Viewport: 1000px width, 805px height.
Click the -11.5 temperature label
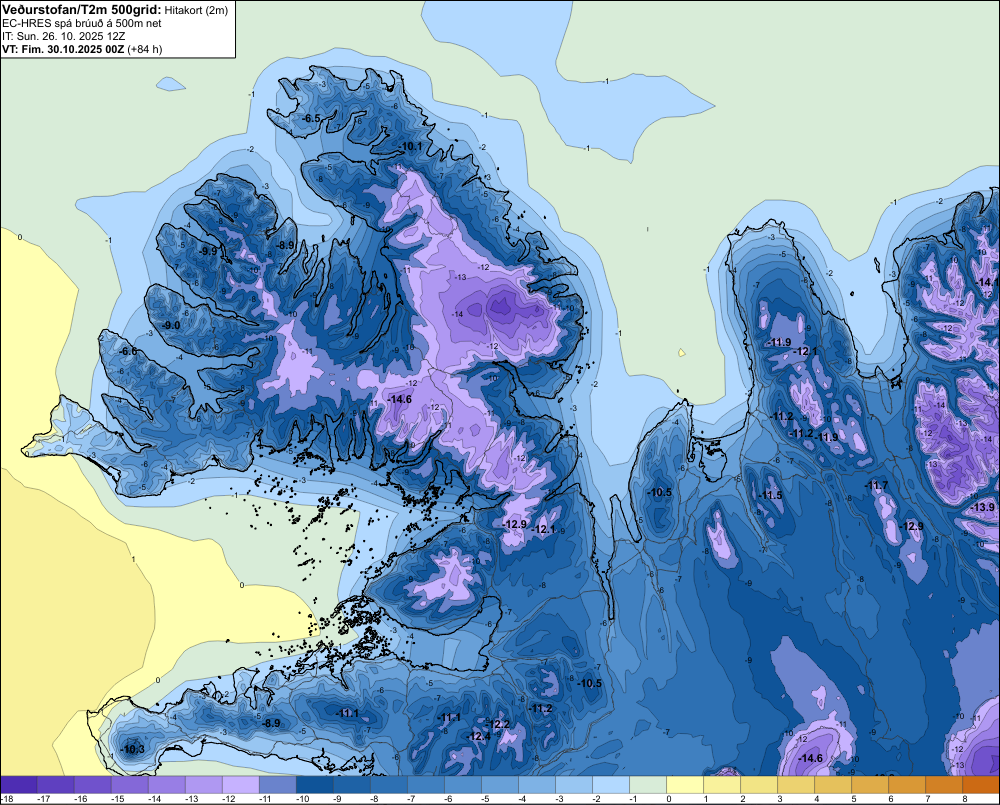(770, 496)
